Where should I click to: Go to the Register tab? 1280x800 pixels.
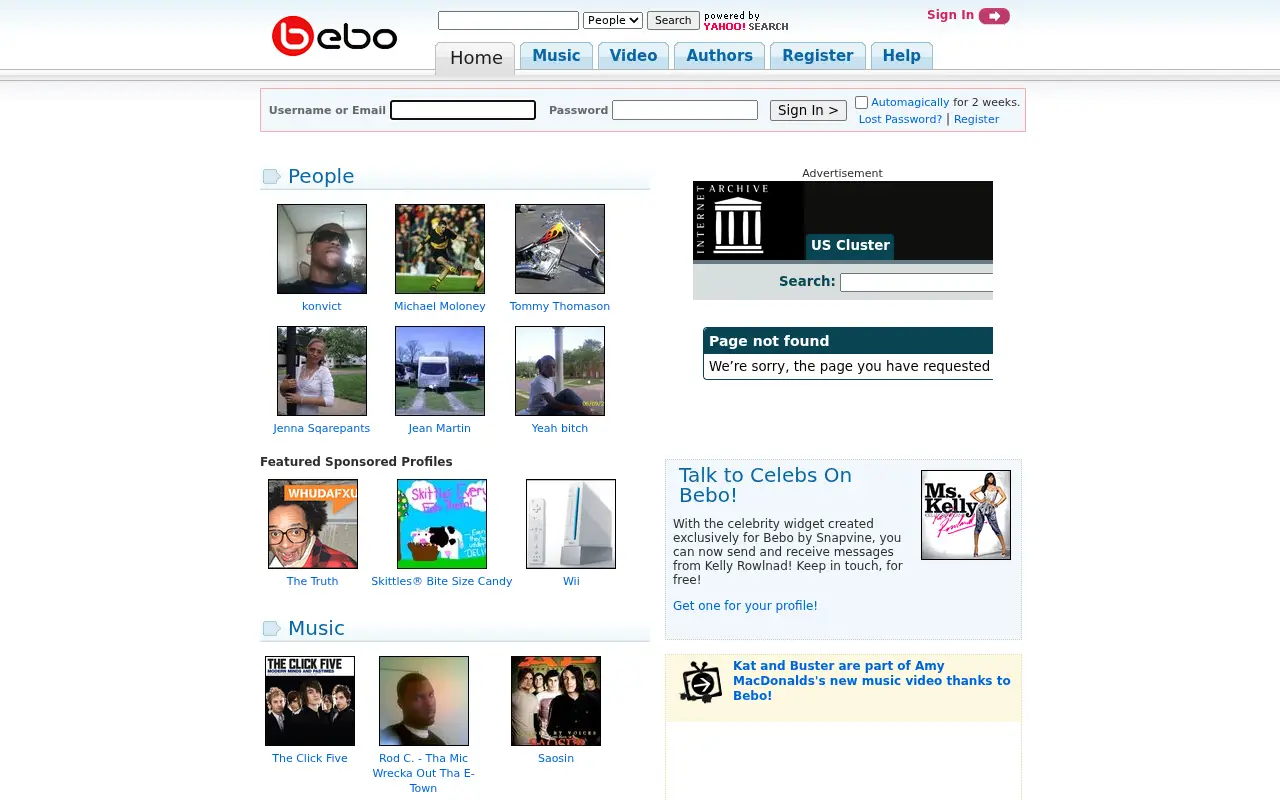pos(818,56)
